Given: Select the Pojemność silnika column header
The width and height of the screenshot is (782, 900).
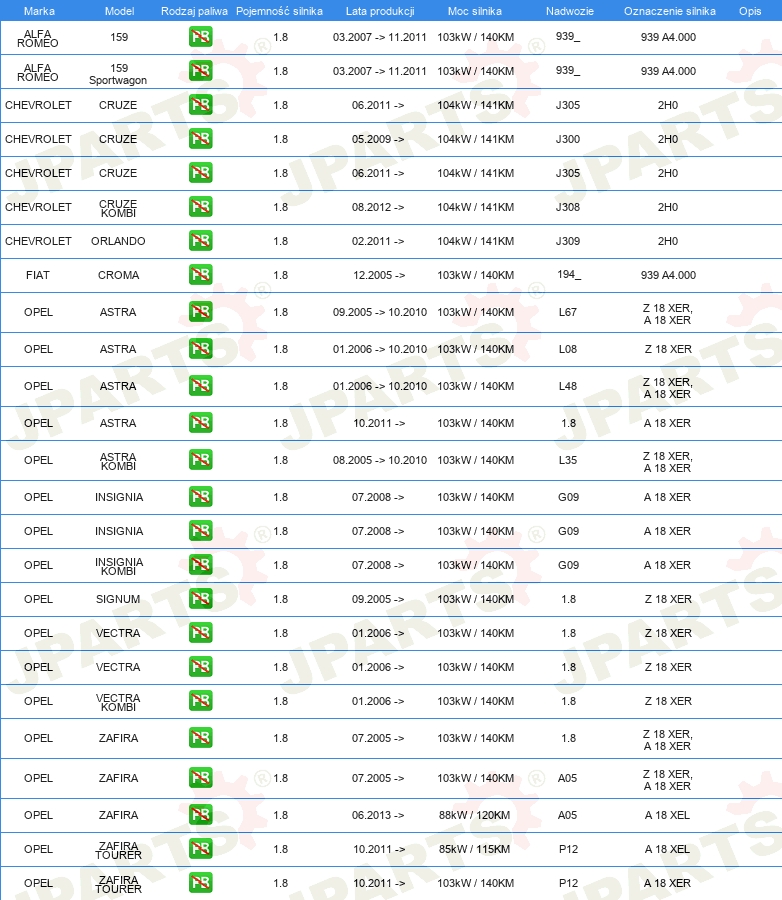Looking at the screenshot, I should click(x=279, y=11).
